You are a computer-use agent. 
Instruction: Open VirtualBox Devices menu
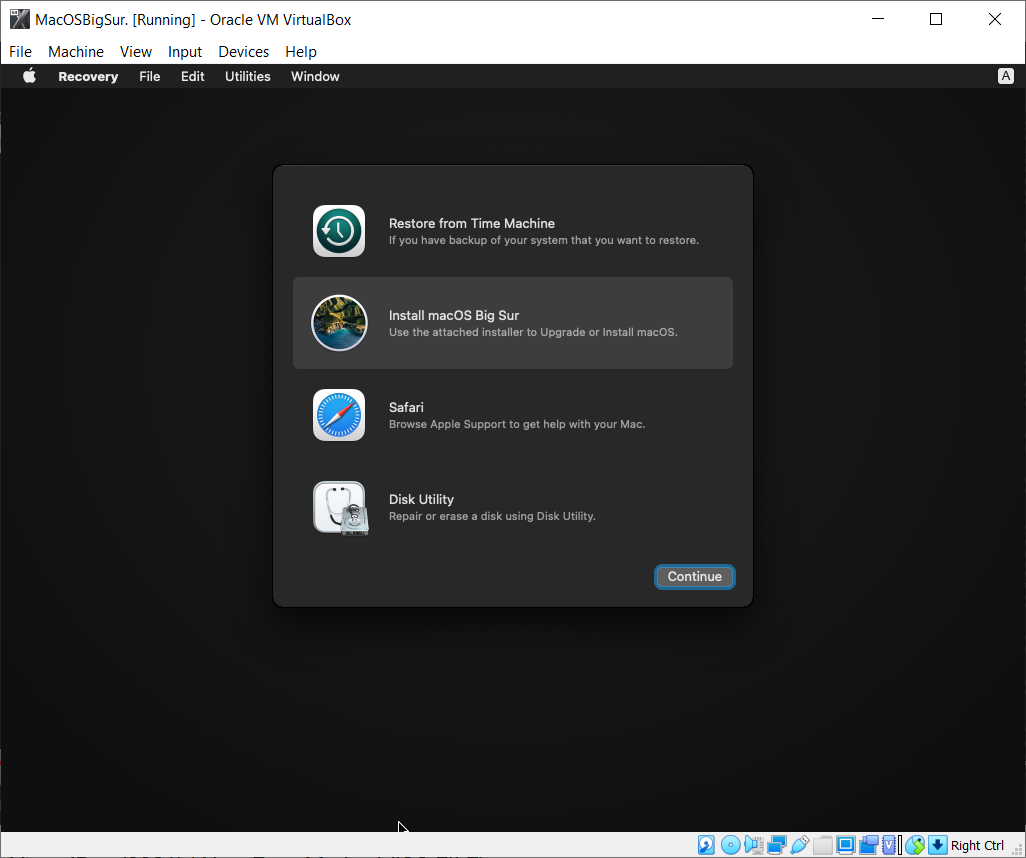tap(243, 52)
